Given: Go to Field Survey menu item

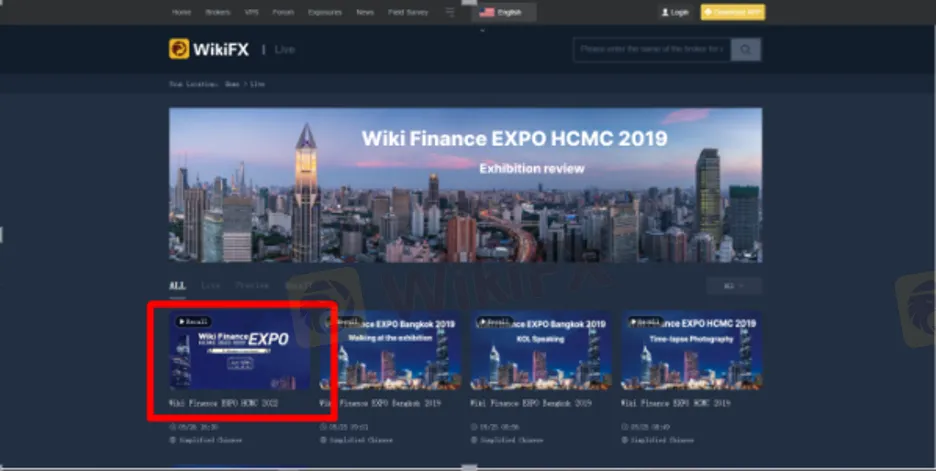Looking at the screenshot, I should [x=408, y=12].
